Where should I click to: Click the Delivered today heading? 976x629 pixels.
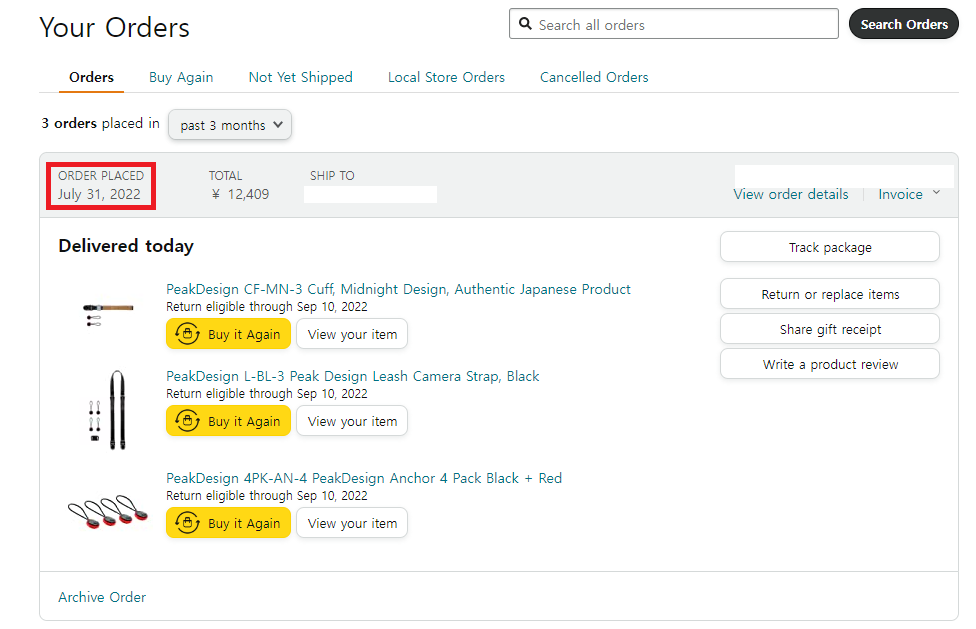point(126,246)
